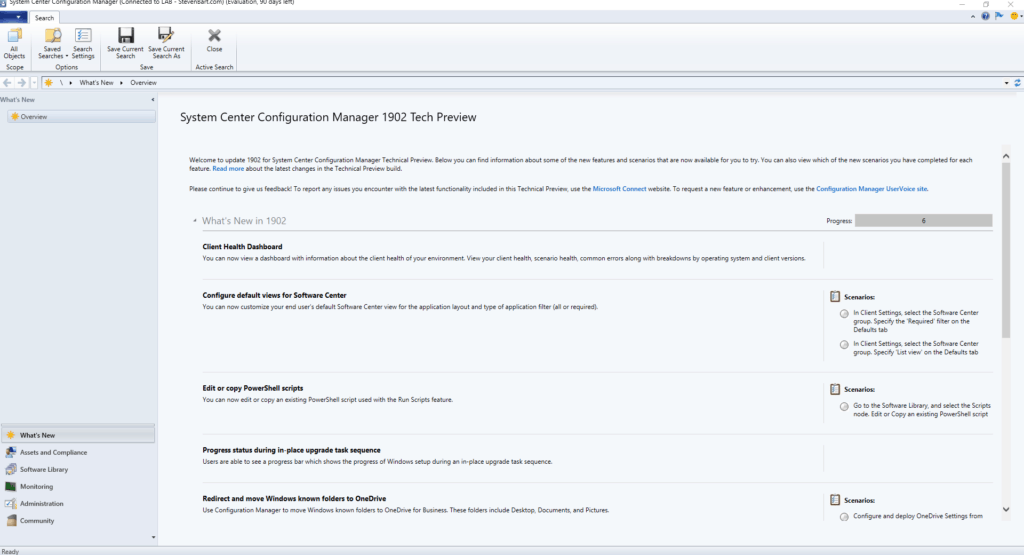Expand root breadcrumb arrow in address bar
This screenshot has width=1024, height=555.
[71, 83]
